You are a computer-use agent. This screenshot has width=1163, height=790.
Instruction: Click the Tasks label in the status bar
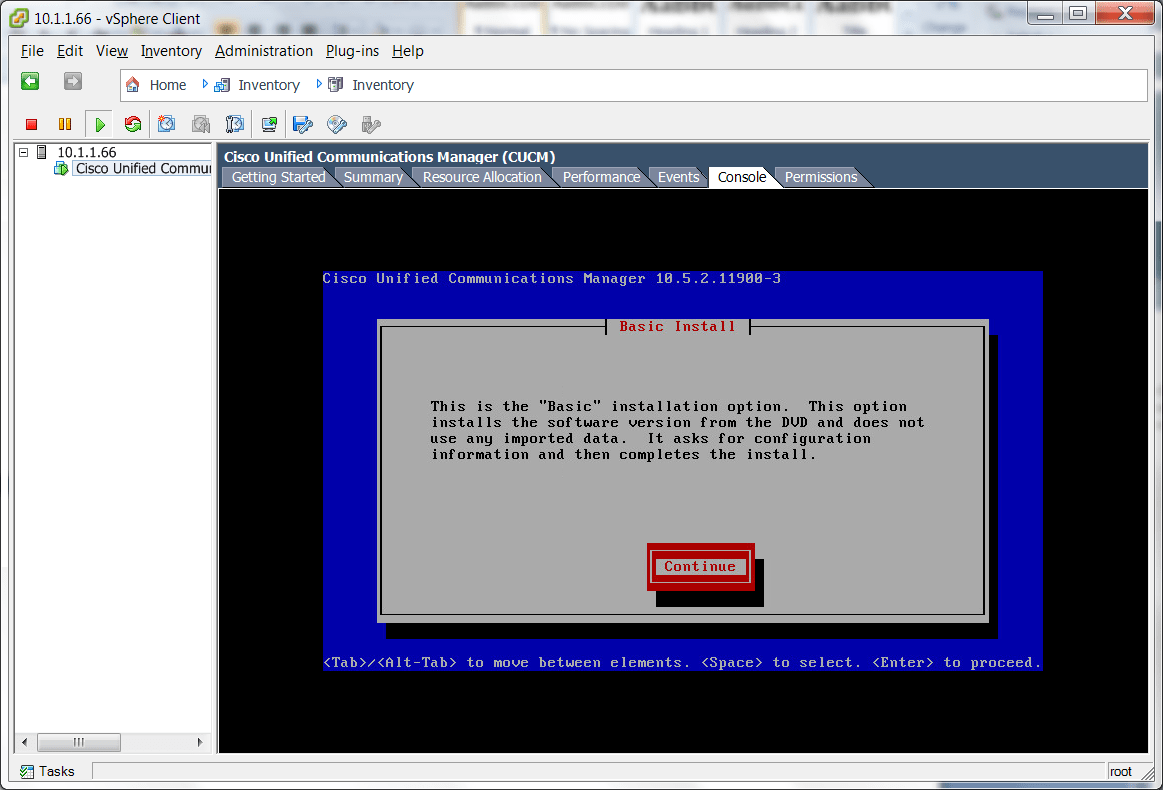(56, 771)
